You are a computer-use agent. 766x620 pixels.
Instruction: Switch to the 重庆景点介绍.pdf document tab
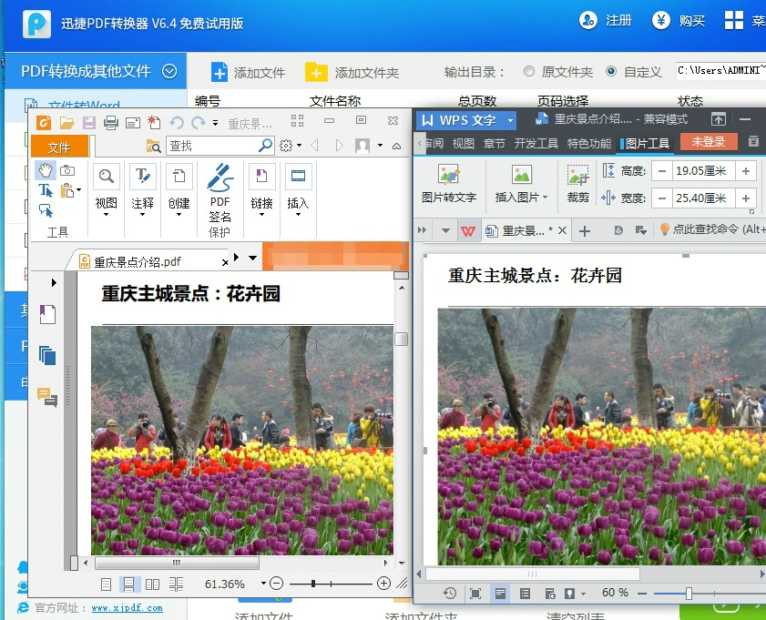pos(137,262)
